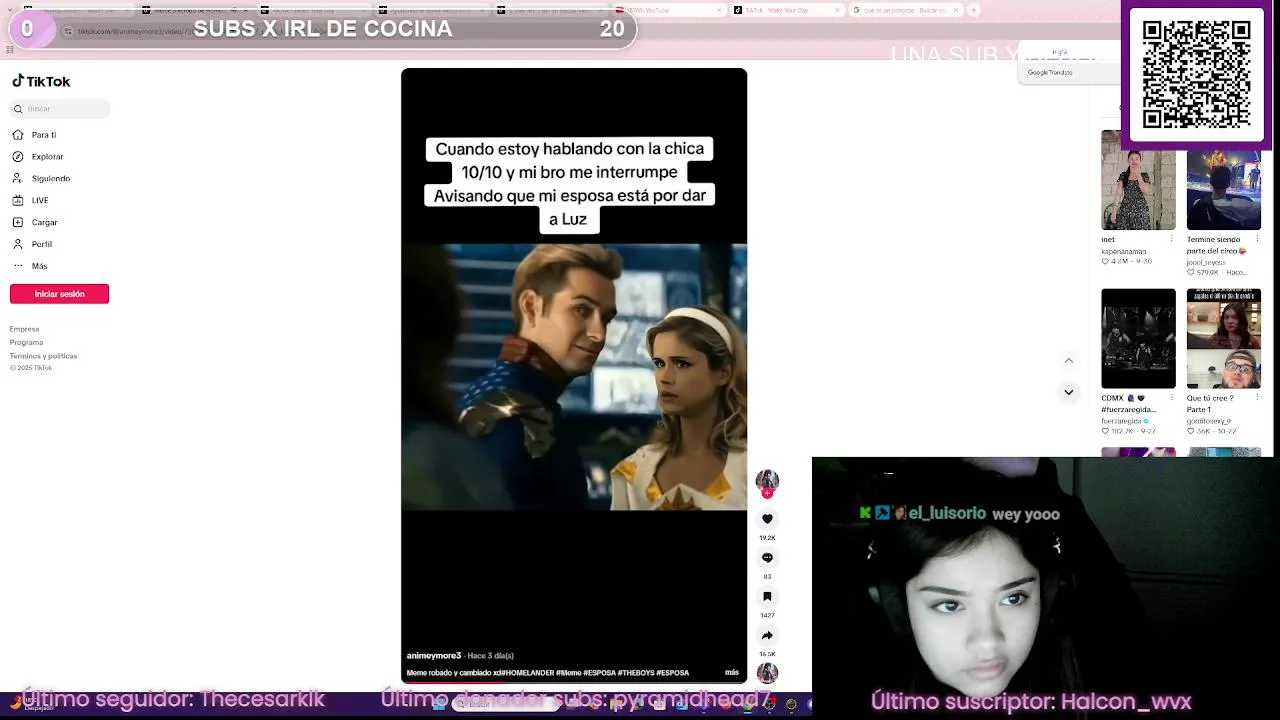Open comments with the speech bubble icon
This screenshot has width=1280, height=720.
tap(767, 558)
